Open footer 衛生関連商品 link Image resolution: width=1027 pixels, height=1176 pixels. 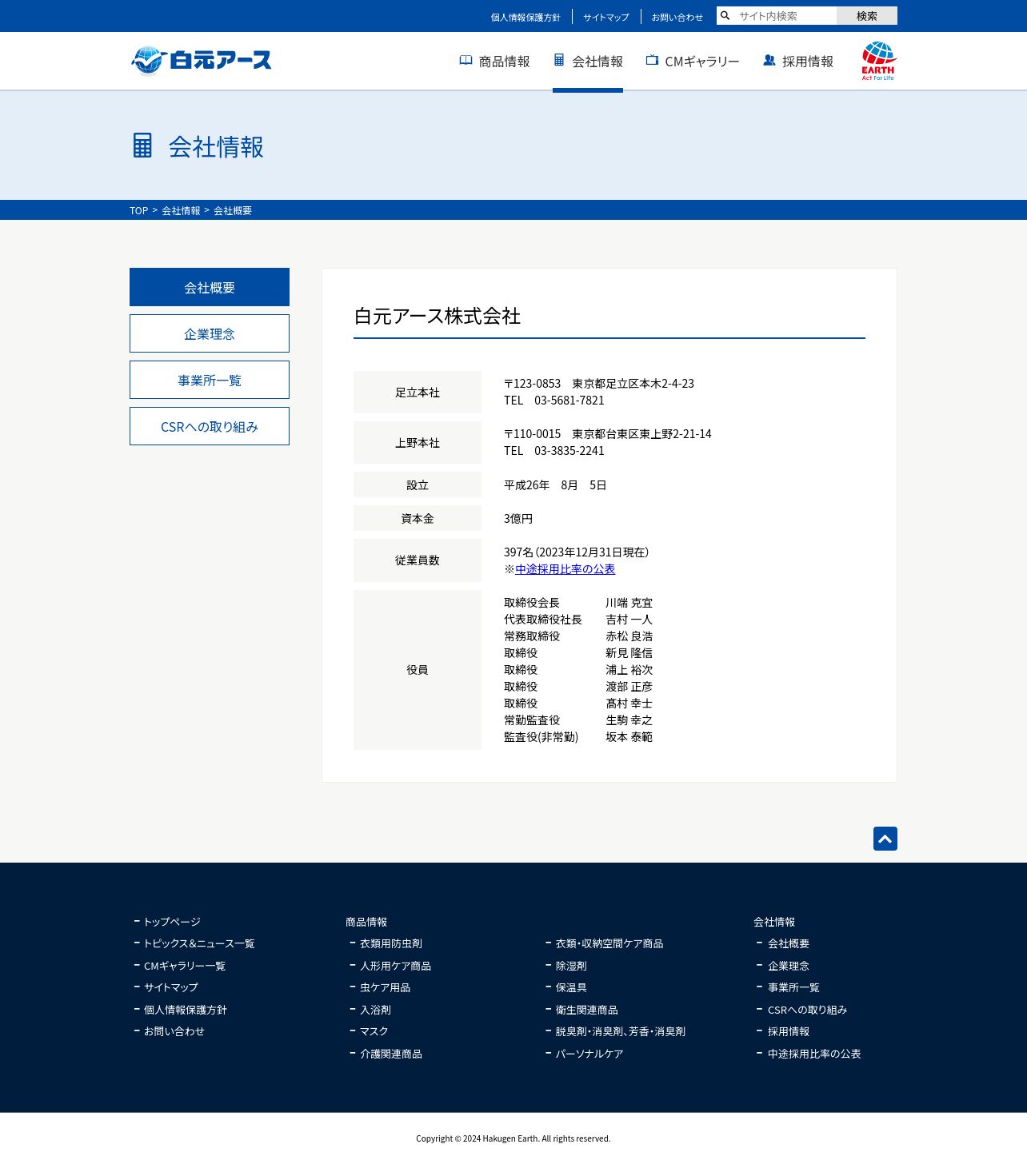(x=587, y=1010)
